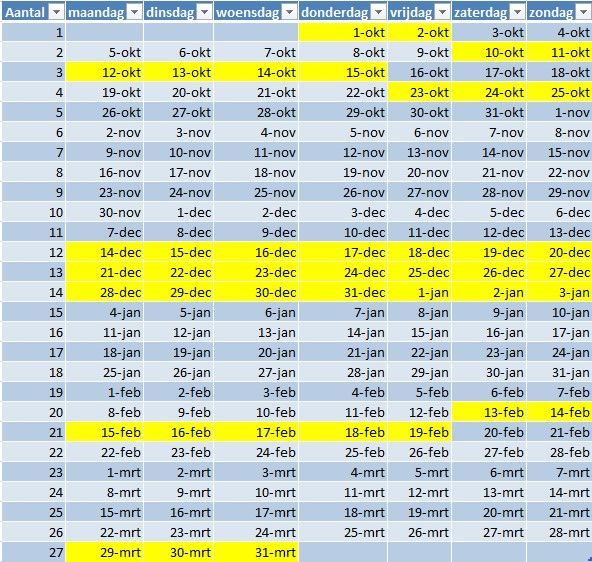
Task: Select cell 1-feb
Action: pos(105,393)
